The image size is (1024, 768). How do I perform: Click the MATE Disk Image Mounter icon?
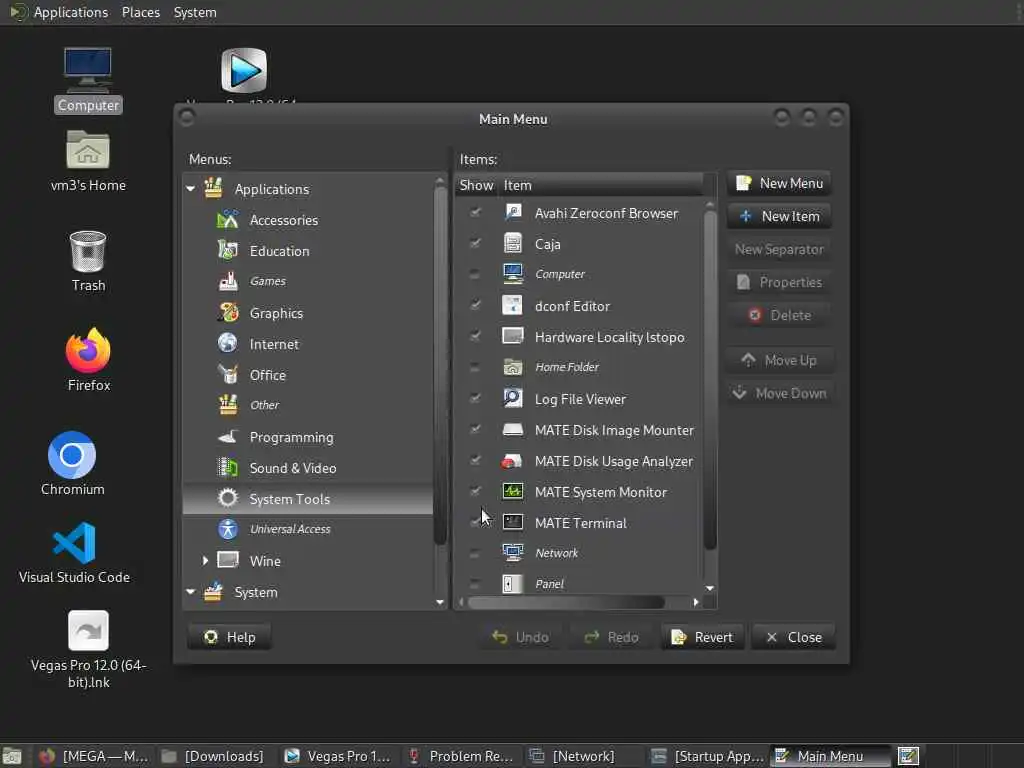point(513,429)
